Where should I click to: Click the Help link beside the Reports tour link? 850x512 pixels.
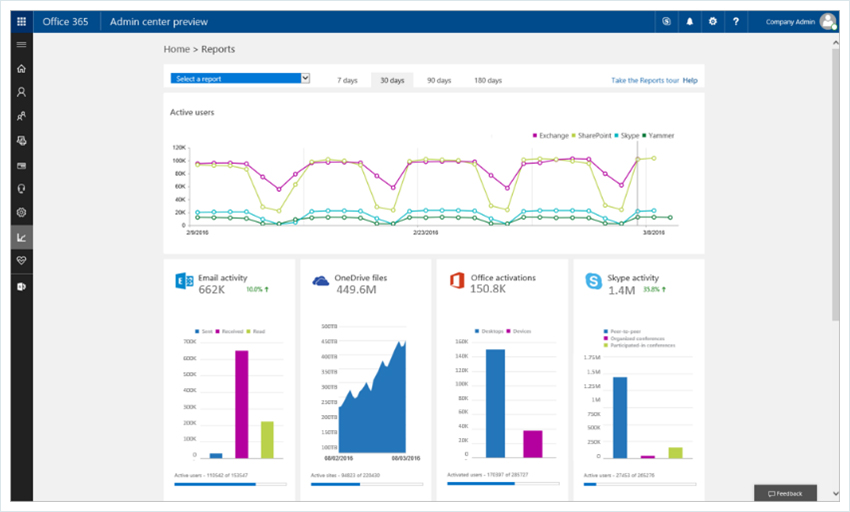(690, 80)
